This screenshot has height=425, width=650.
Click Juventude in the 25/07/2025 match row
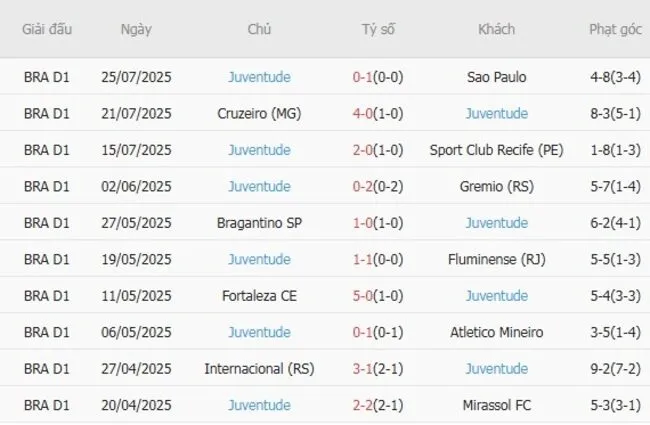[259, 77]
